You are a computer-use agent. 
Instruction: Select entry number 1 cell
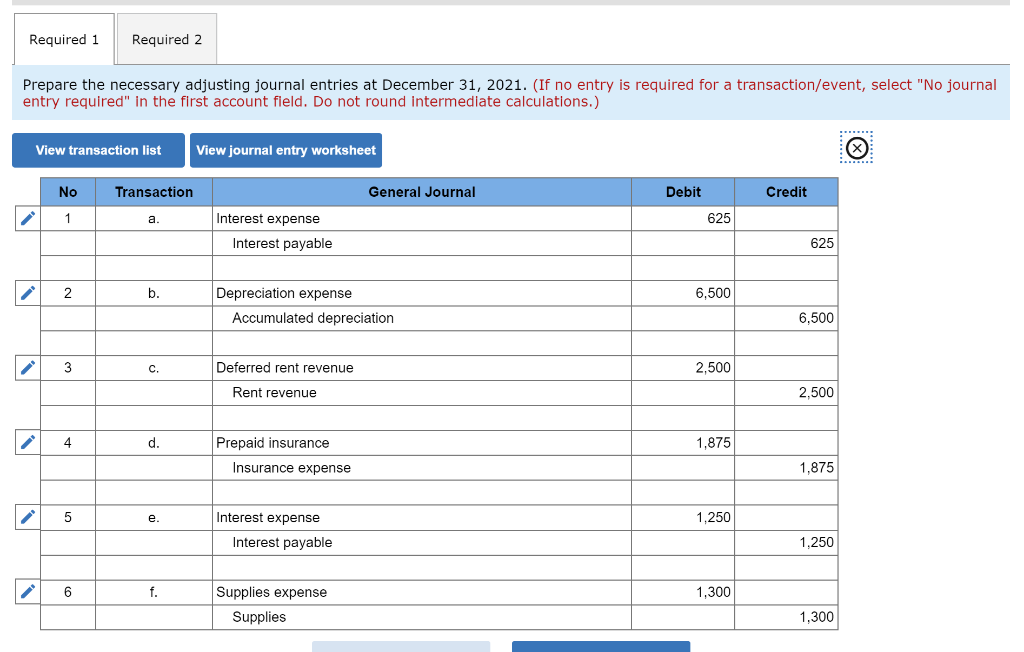point(68,218)
